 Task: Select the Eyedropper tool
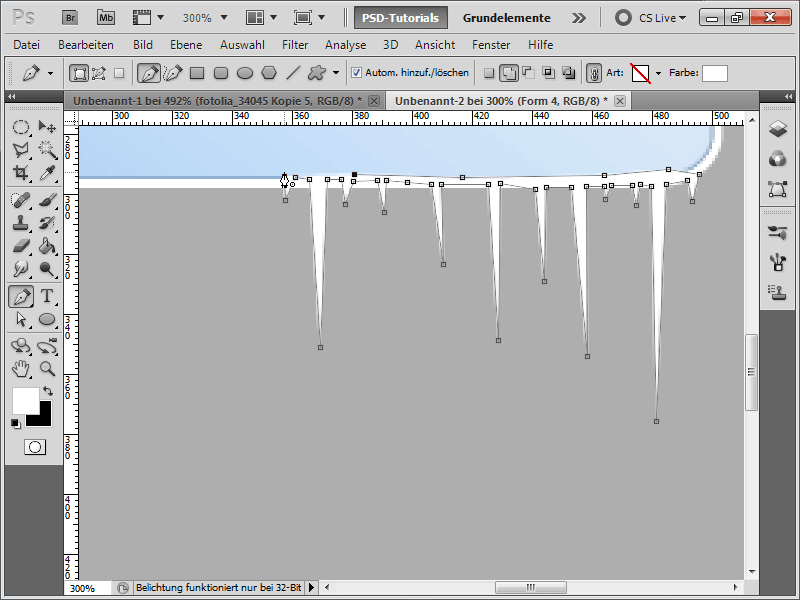(x=47, y=172)
